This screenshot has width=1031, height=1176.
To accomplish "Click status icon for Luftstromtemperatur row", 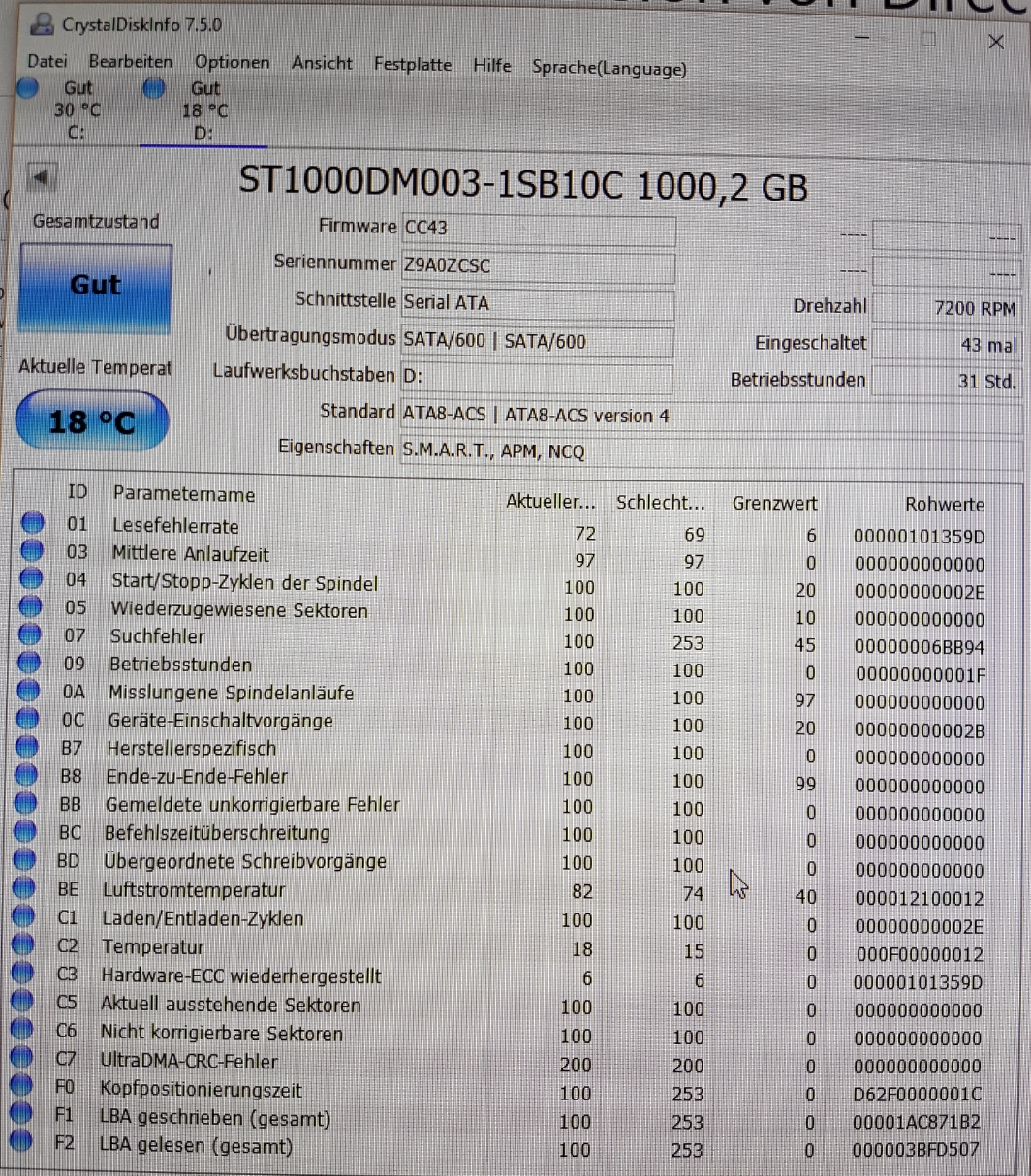I will 24,888.
